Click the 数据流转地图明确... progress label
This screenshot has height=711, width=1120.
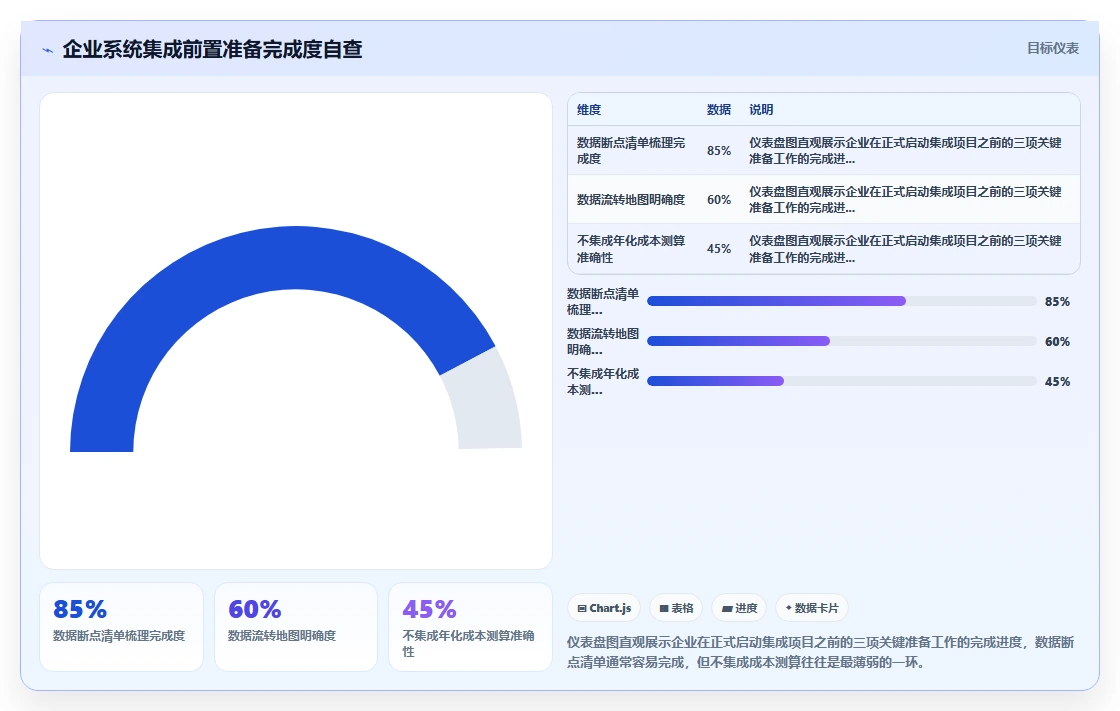[603, 342]
